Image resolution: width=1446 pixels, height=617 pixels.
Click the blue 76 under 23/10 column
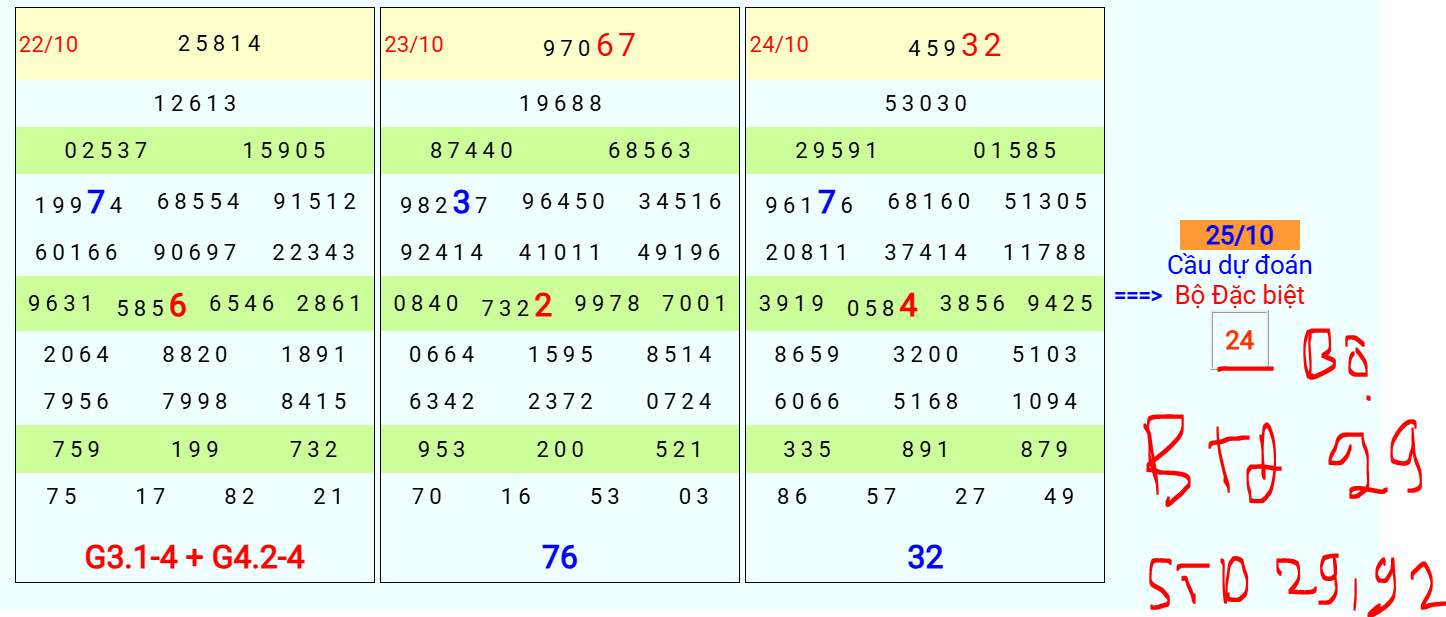(560, 558)
